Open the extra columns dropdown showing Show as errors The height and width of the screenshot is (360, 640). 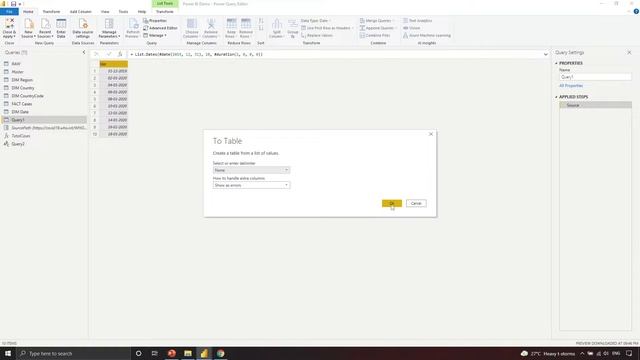click(x=251, y=185)
